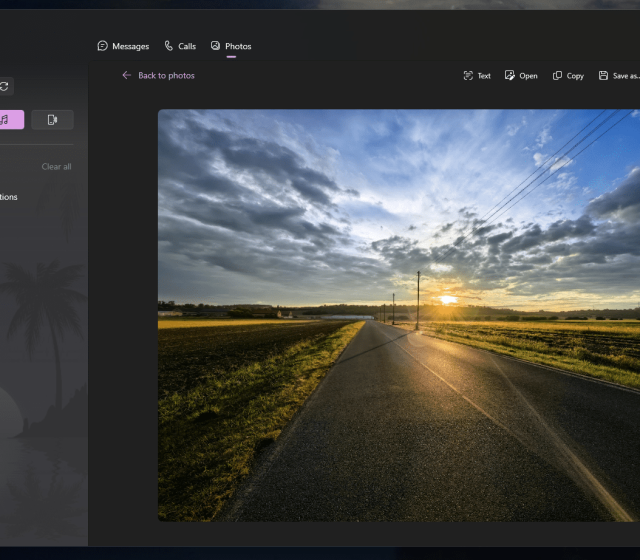
Task: Select the Photos tab label
Action: [x=238, y=46]
